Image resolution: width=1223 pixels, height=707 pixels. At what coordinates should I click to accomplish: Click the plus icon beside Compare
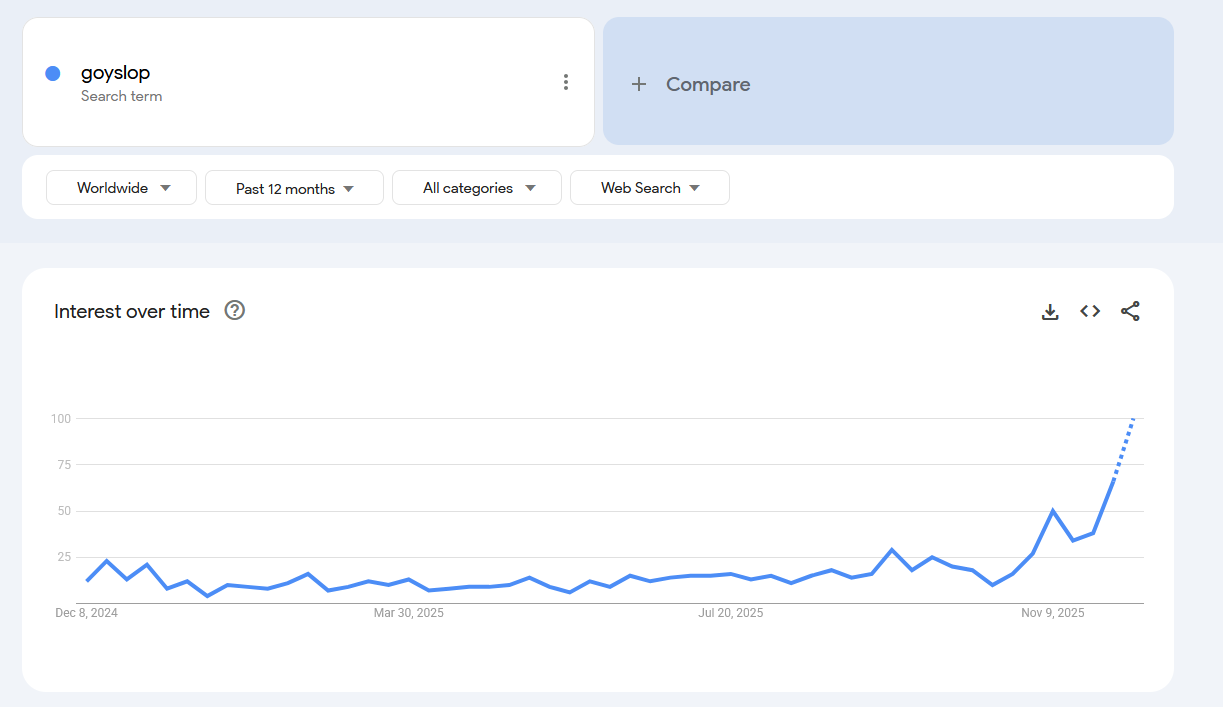pyautogui.click(x=639, y=84)
